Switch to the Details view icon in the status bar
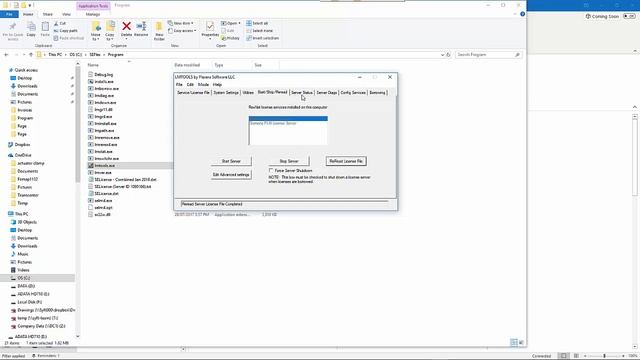The width and height of the screenshot is (640, 360). (x=514, y=342)
